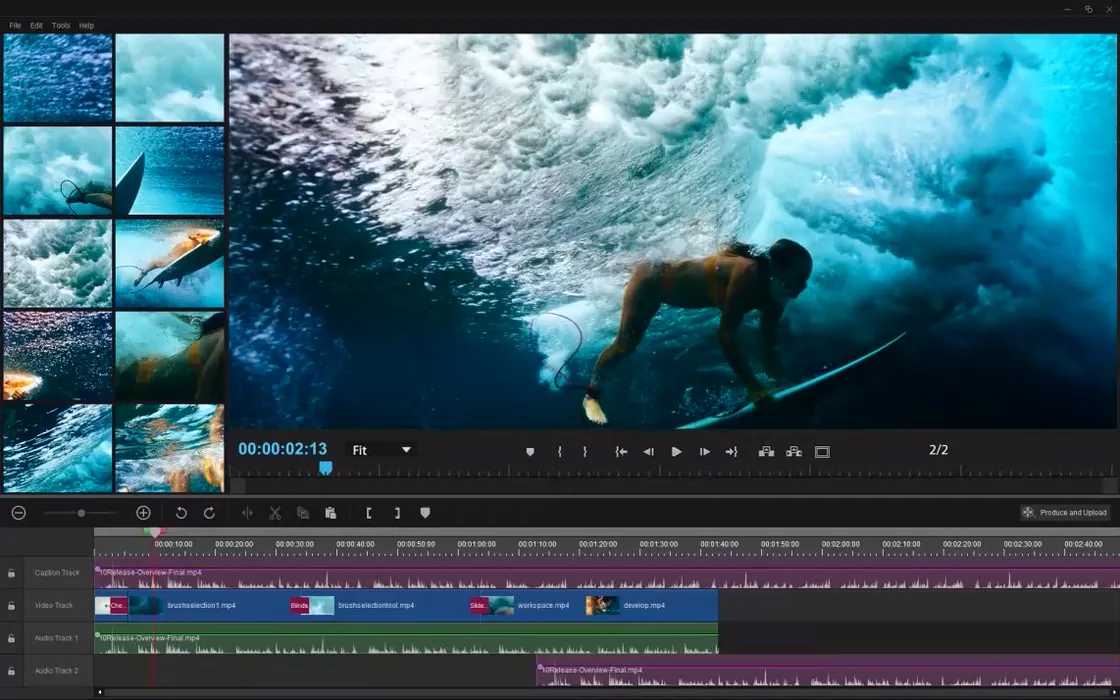Toggle lock on the Video Track
The width and height of the screenshot is (1120, 700).
coord(11,606)
